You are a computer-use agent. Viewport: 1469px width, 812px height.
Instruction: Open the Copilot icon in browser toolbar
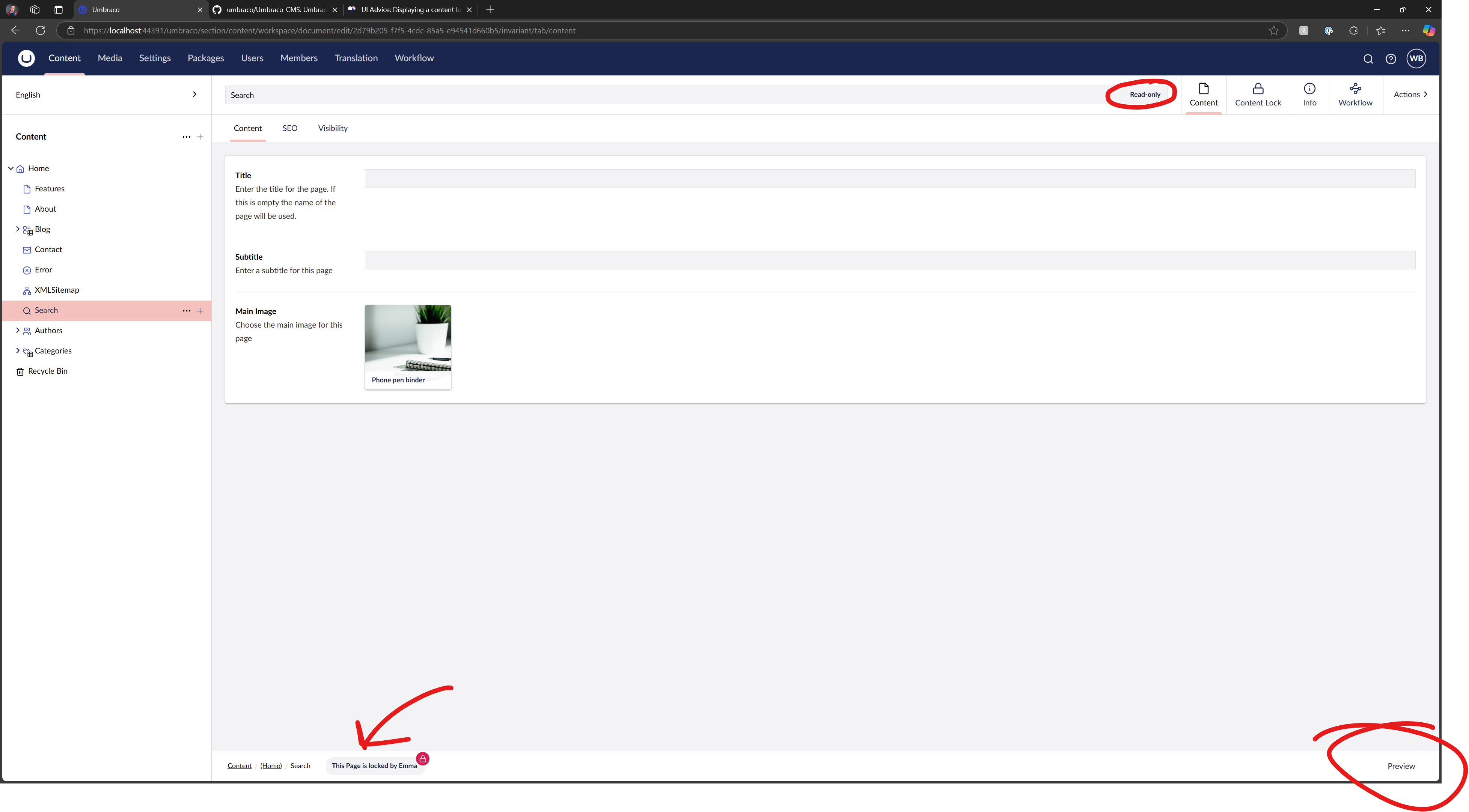(x=1428, y=30)
